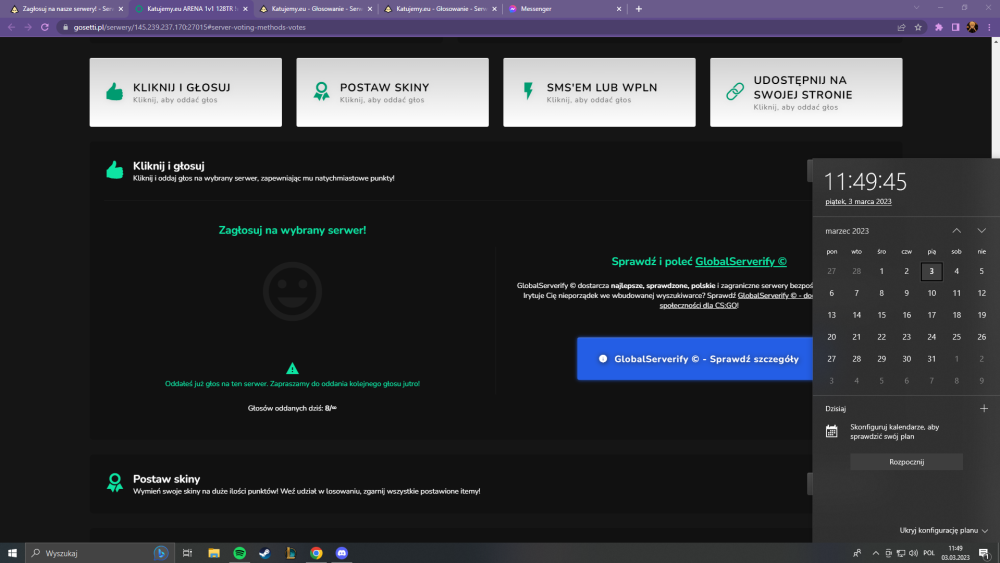
Task: Switch to Zagłosuj na nasze serwery tab
Action: tap(64, 9)
